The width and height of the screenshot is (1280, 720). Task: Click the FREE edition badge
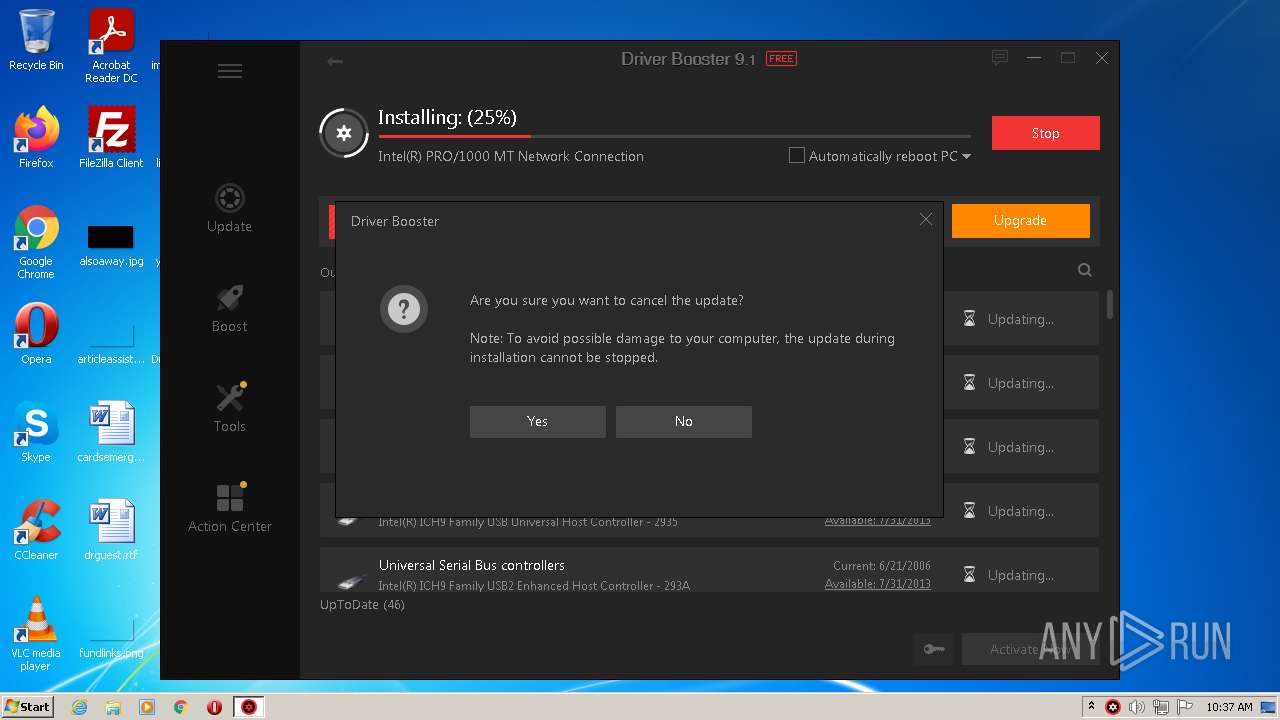[781, 59]
